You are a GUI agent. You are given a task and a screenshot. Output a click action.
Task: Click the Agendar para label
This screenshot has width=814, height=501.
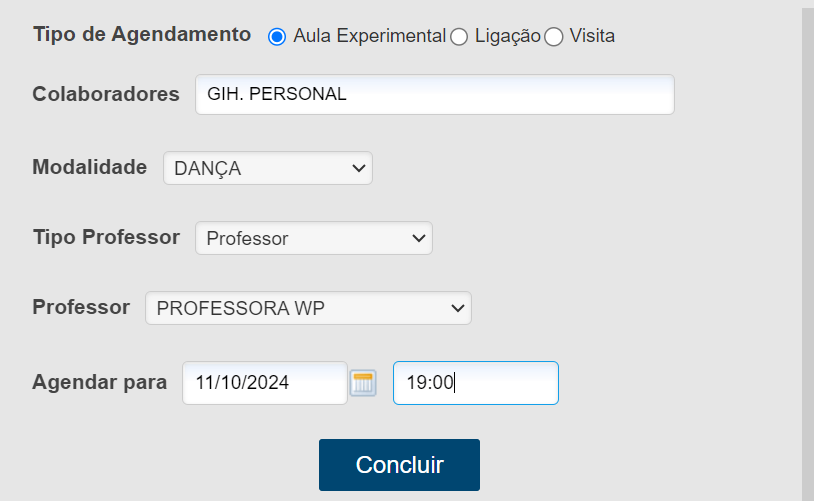[x=100, y=381]
